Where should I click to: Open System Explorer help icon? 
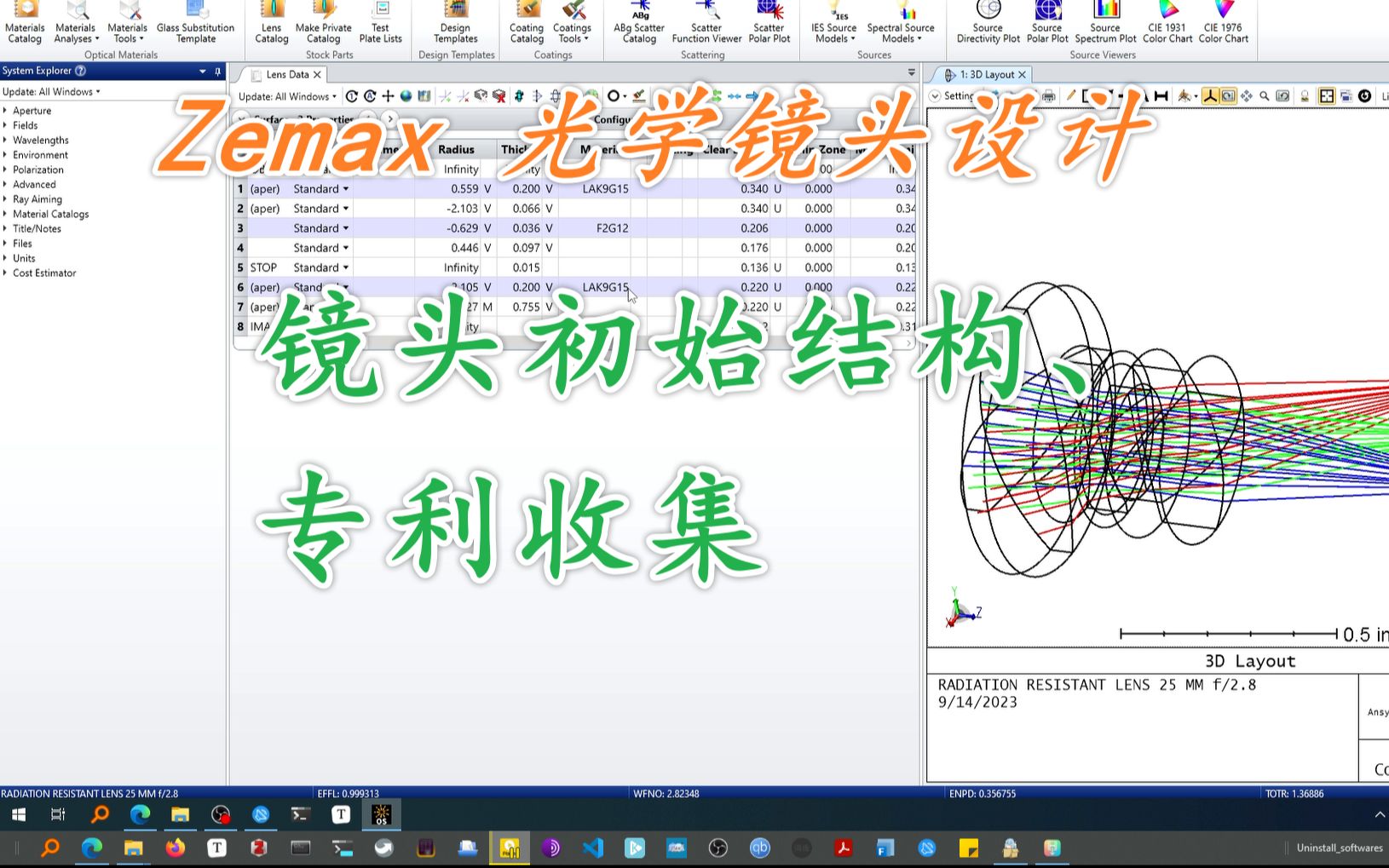tap(81, 71)
